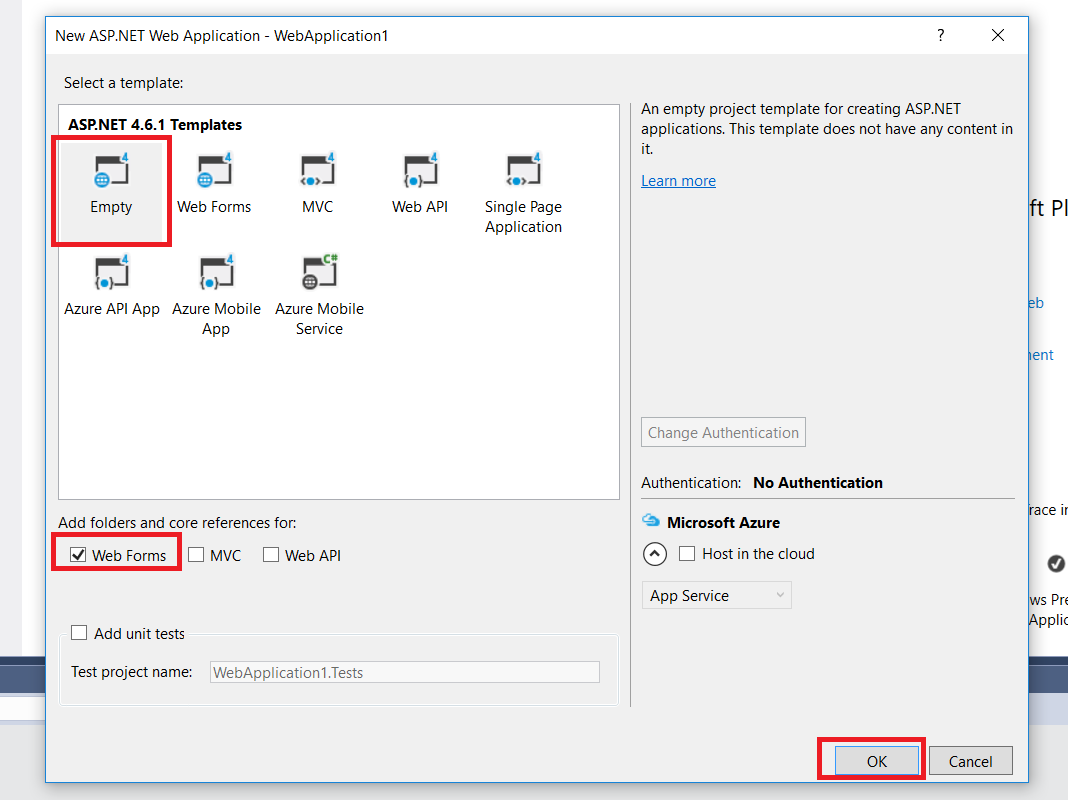Pick the MVC template icon
The height and width of the screenshot is (800, 1068).
(317, 170)
